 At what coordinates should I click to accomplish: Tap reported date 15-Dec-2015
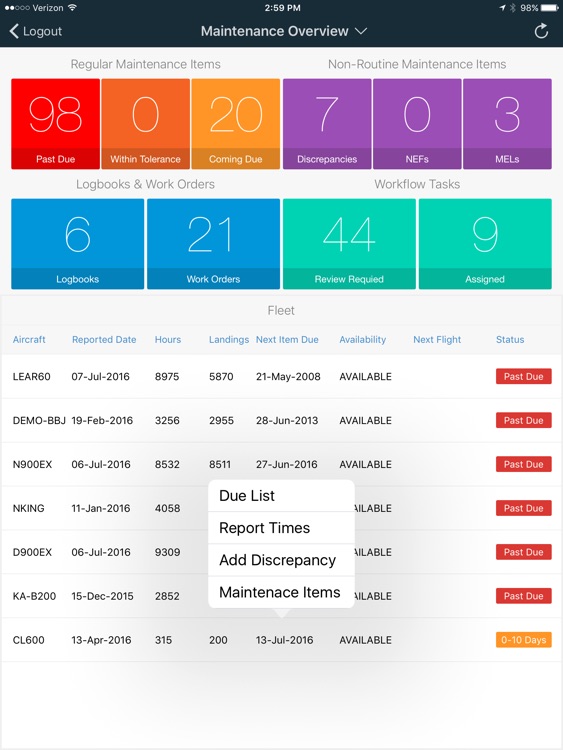(x=102, y=596)
